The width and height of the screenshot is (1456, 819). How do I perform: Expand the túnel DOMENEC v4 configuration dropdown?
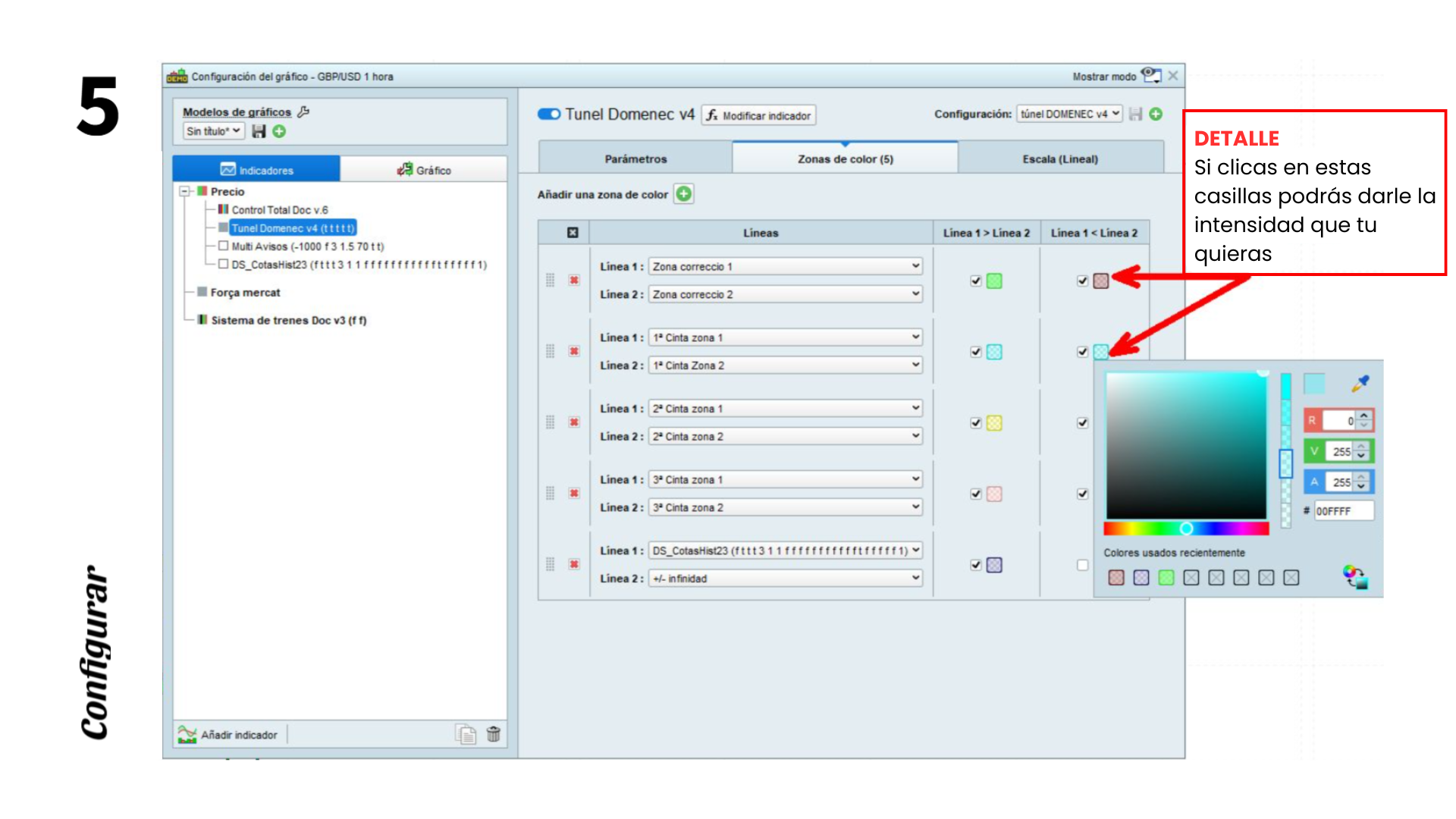1068,114
